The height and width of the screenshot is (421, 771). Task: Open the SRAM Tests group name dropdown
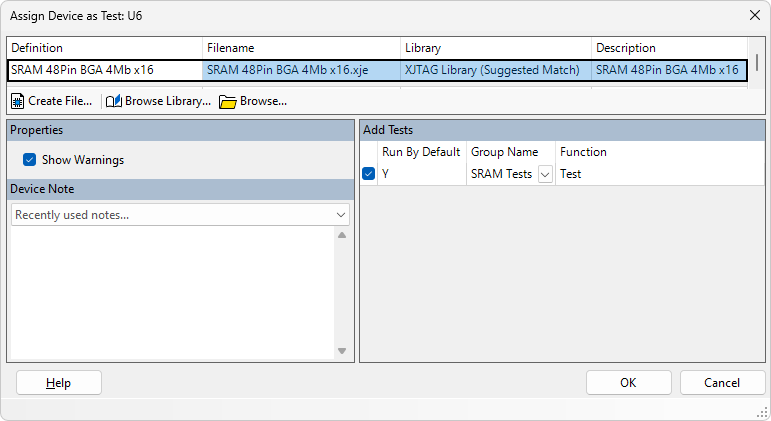(x=545, y=174)
